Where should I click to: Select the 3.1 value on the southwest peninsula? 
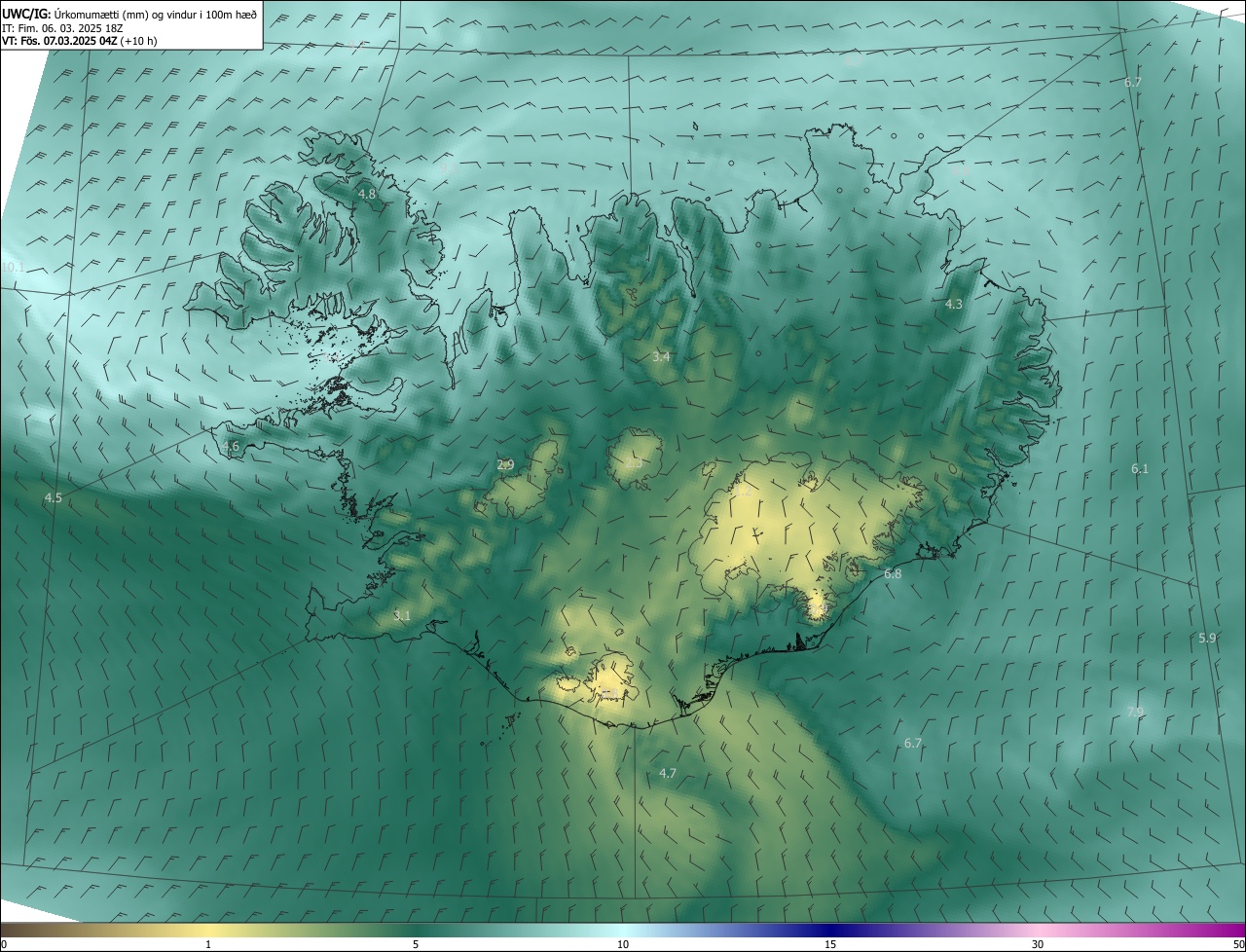[402, 616]
